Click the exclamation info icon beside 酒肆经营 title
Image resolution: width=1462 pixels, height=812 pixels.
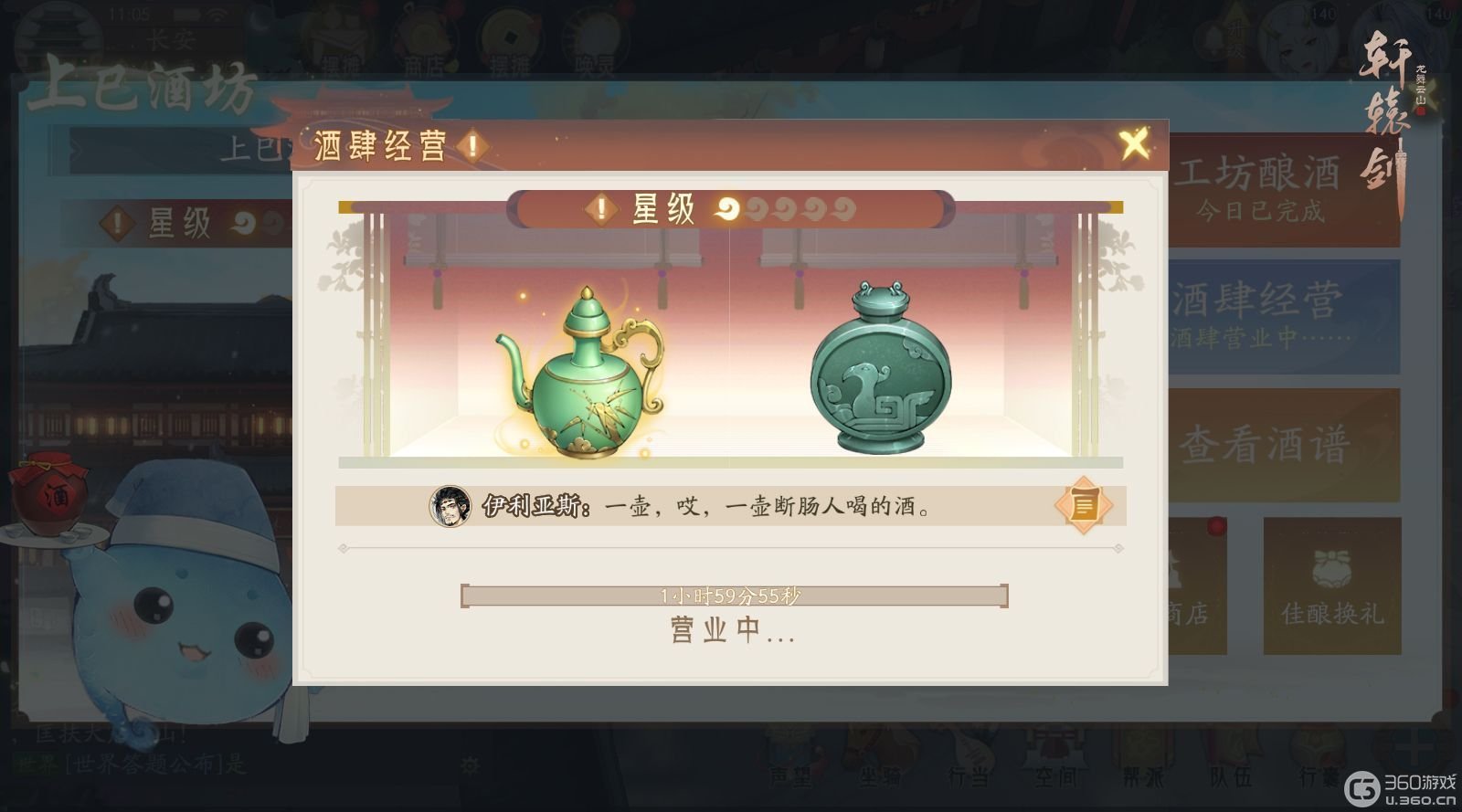[x=472, y=146]
